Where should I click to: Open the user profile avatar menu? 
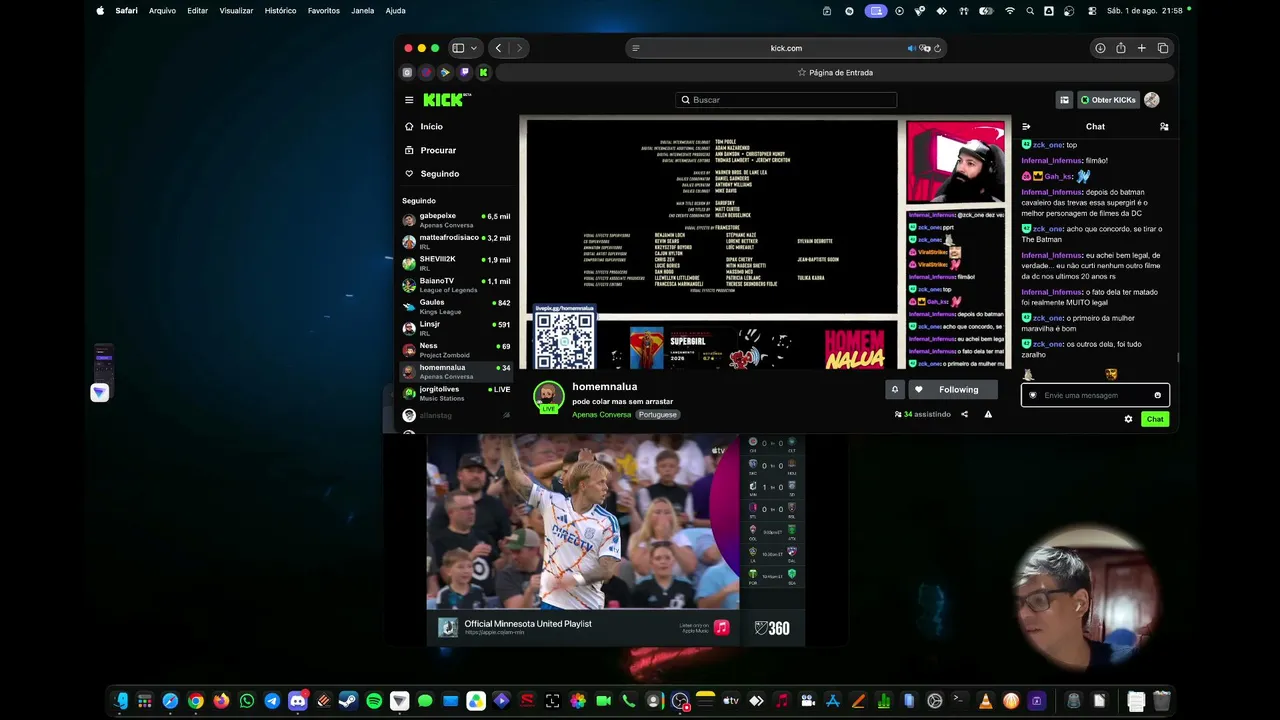[1152, 100]
